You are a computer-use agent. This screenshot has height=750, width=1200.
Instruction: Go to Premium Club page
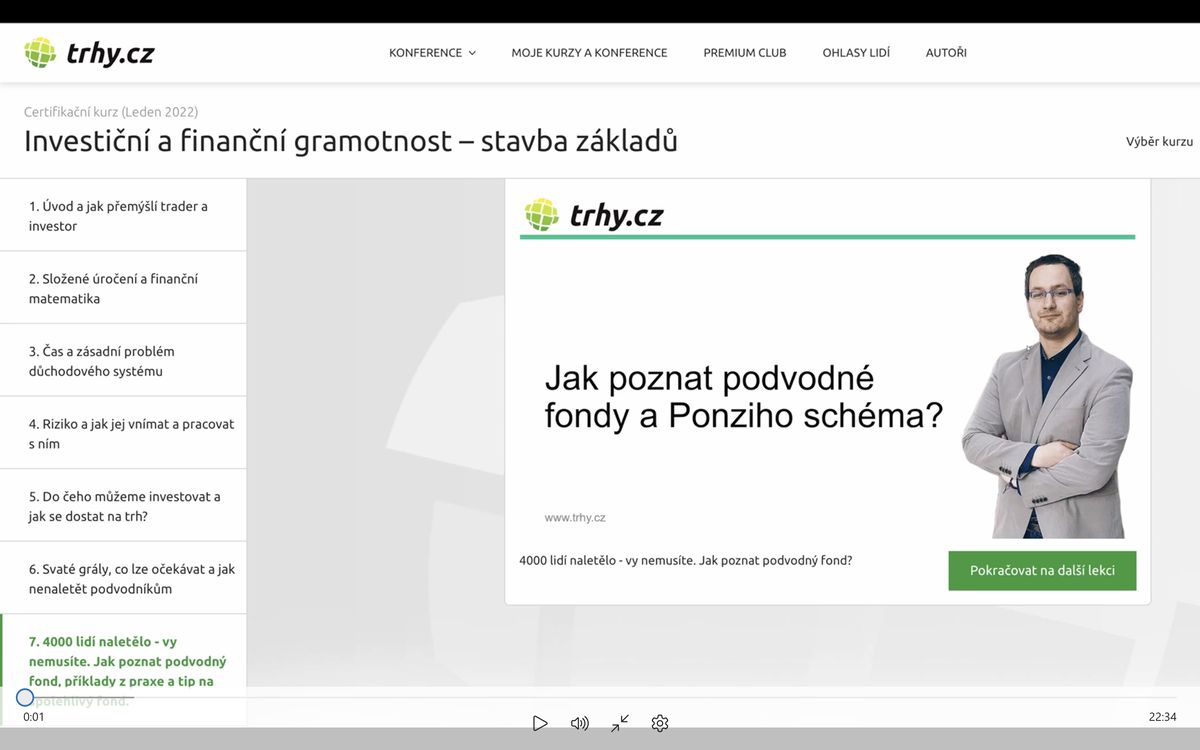pos(745,53)
